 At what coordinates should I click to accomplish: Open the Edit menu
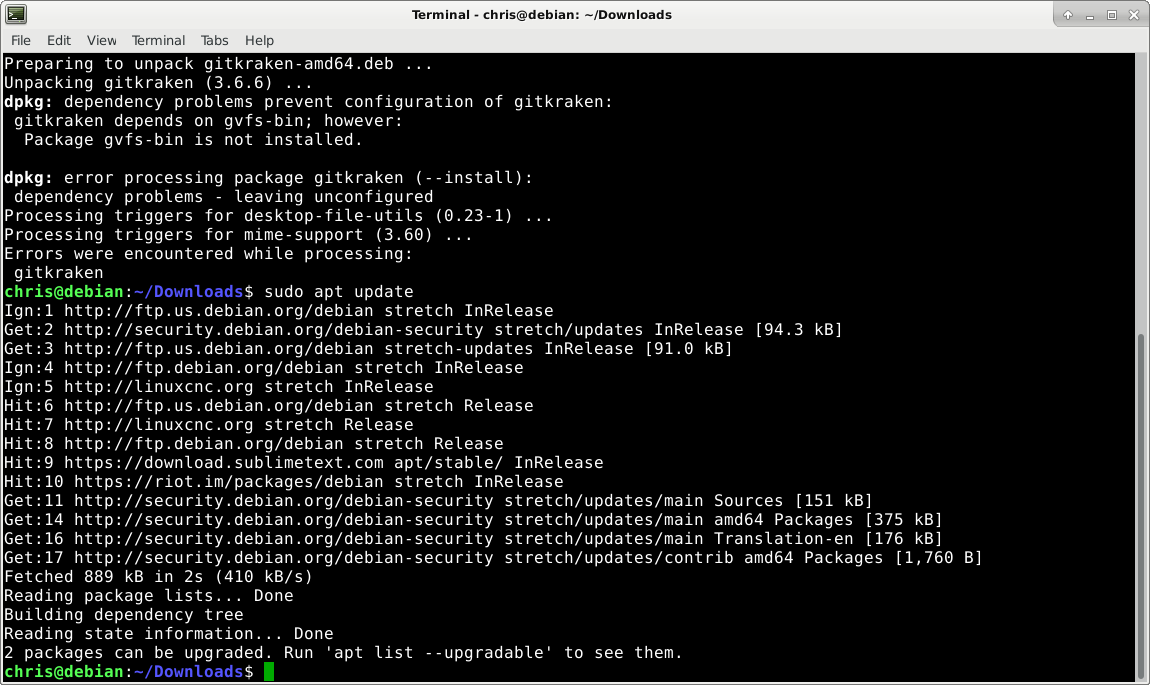click(59, 40)
